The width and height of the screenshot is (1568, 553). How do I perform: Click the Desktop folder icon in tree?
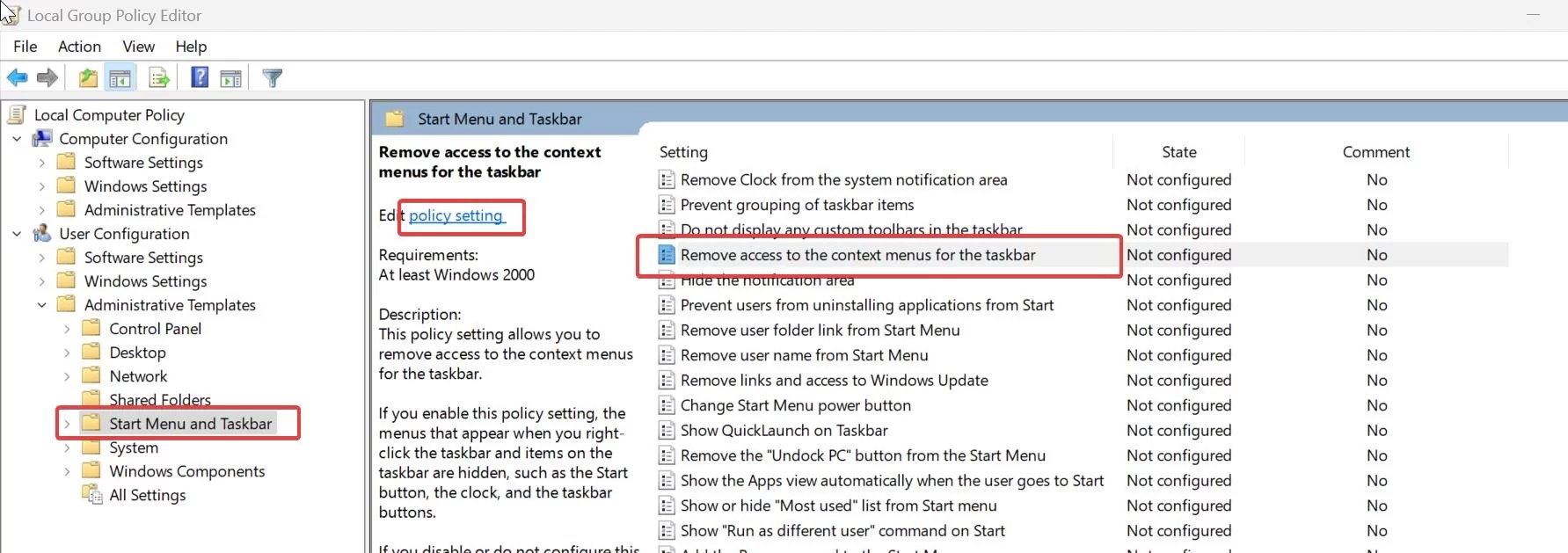pos(91,352)
